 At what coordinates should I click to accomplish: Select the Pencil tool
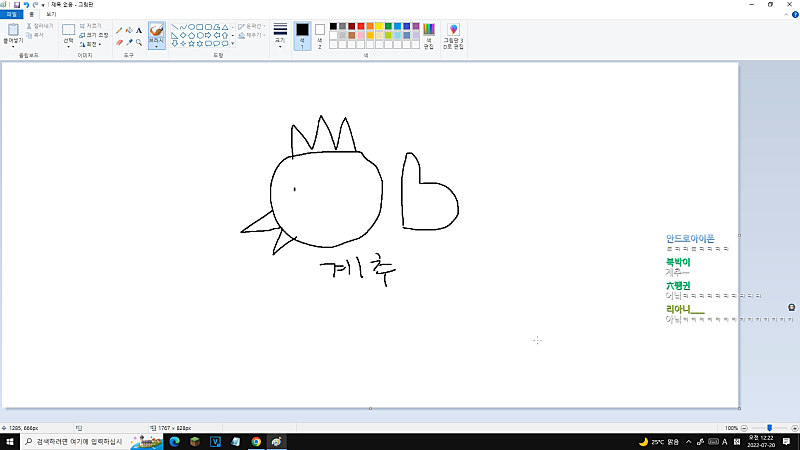pyautogui.click(x=119, y=30)
